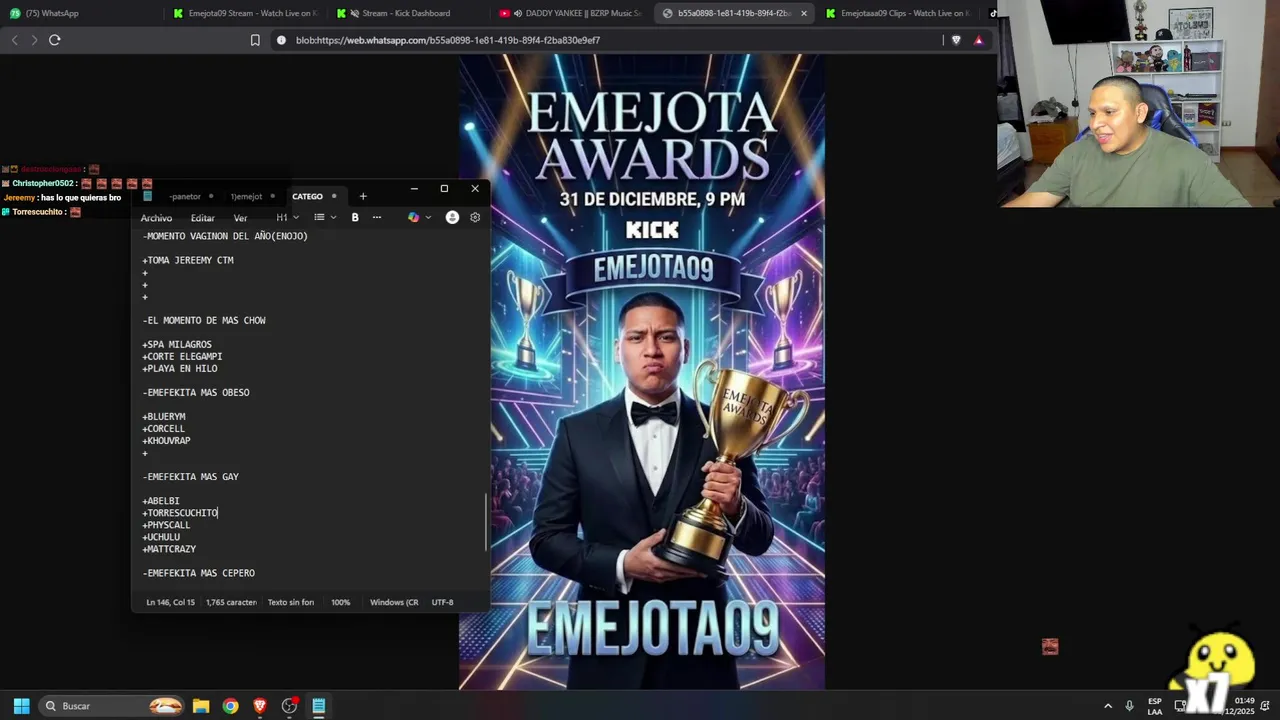The height and width of the screenshot is (720, 1280).
Task: Open OBS Studio from the taskbar
Action: 290,706
